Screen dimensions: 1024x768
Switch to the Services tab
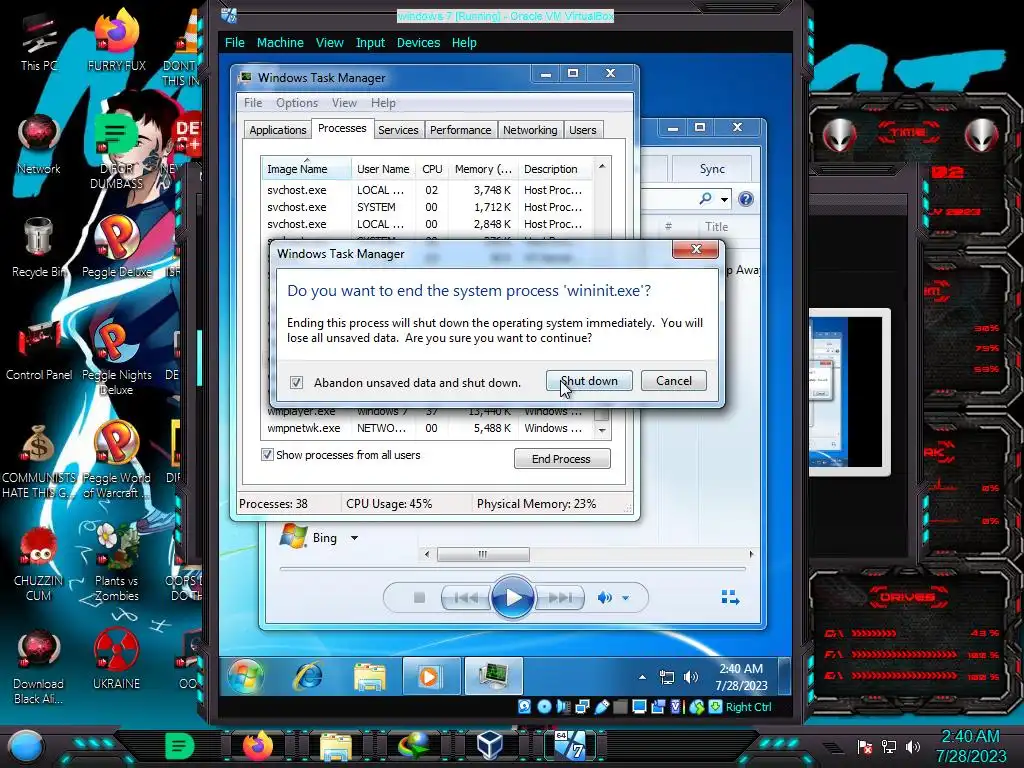pyautogui.click(x=398, y=130)
